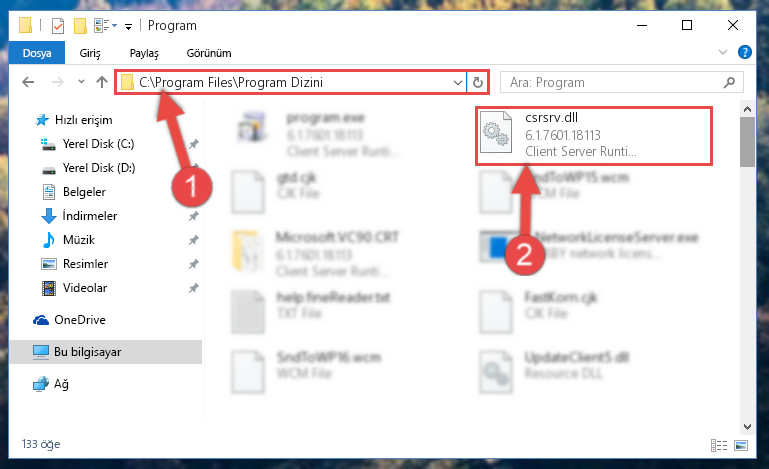
Task: Open the Dosya tab
Action: 37,53
